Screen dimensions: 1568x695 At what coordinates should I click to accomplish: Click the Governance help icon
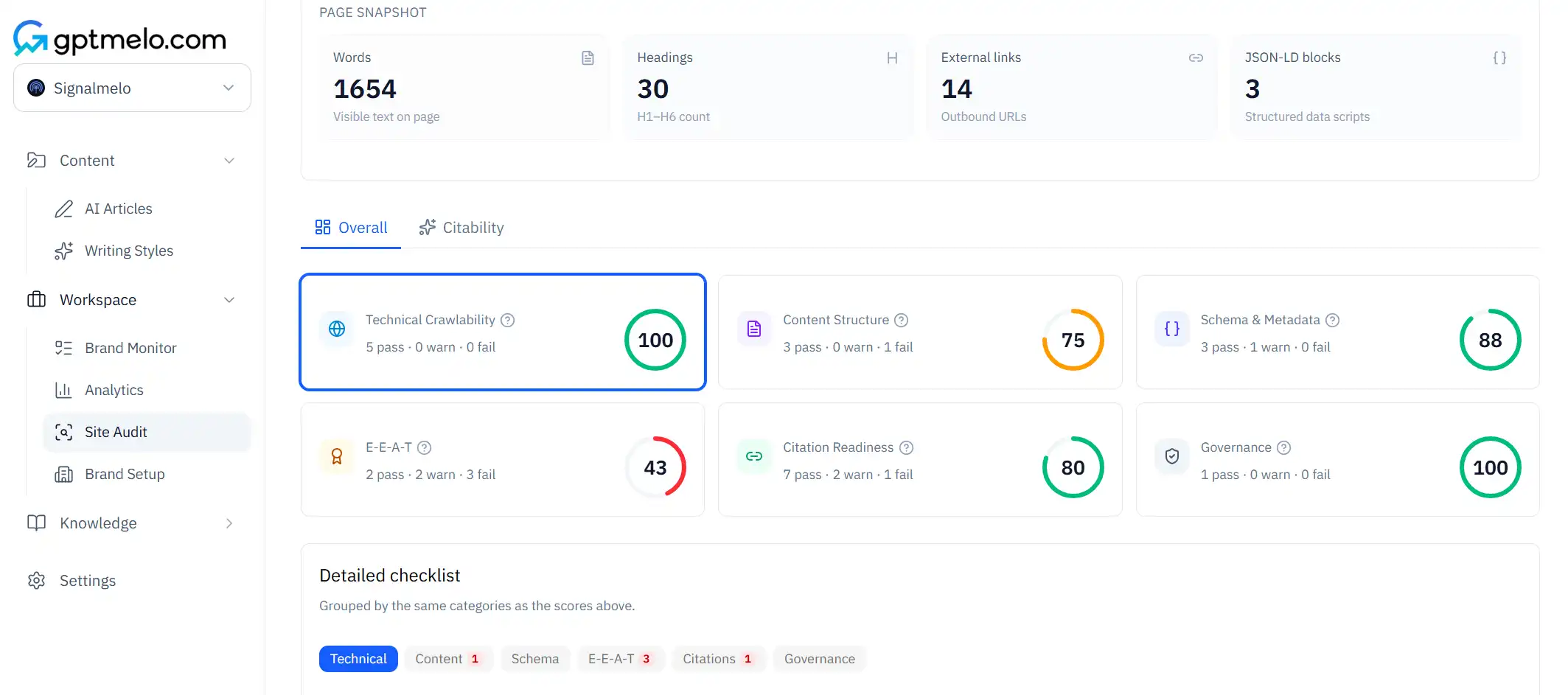click(x=1283, y=447)
